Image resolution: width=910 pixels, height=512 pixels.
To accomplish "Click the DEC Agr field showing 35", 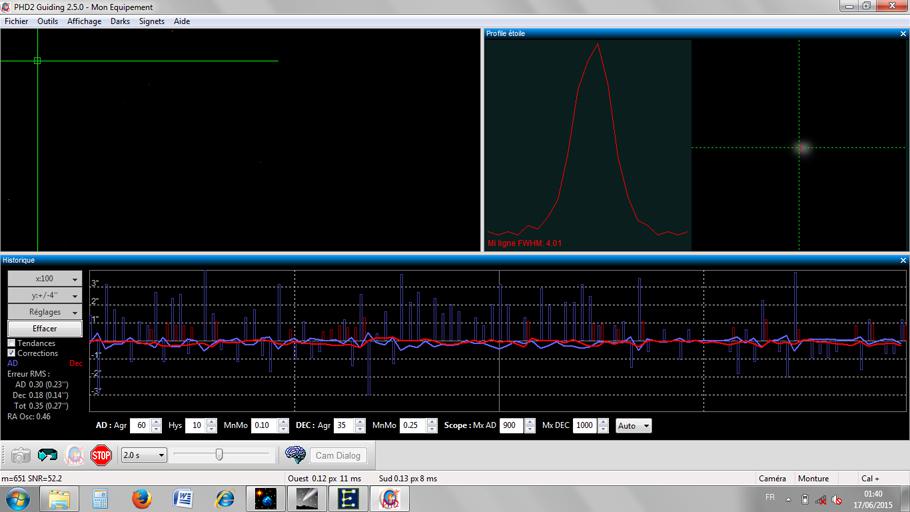I will coord(344,426).
